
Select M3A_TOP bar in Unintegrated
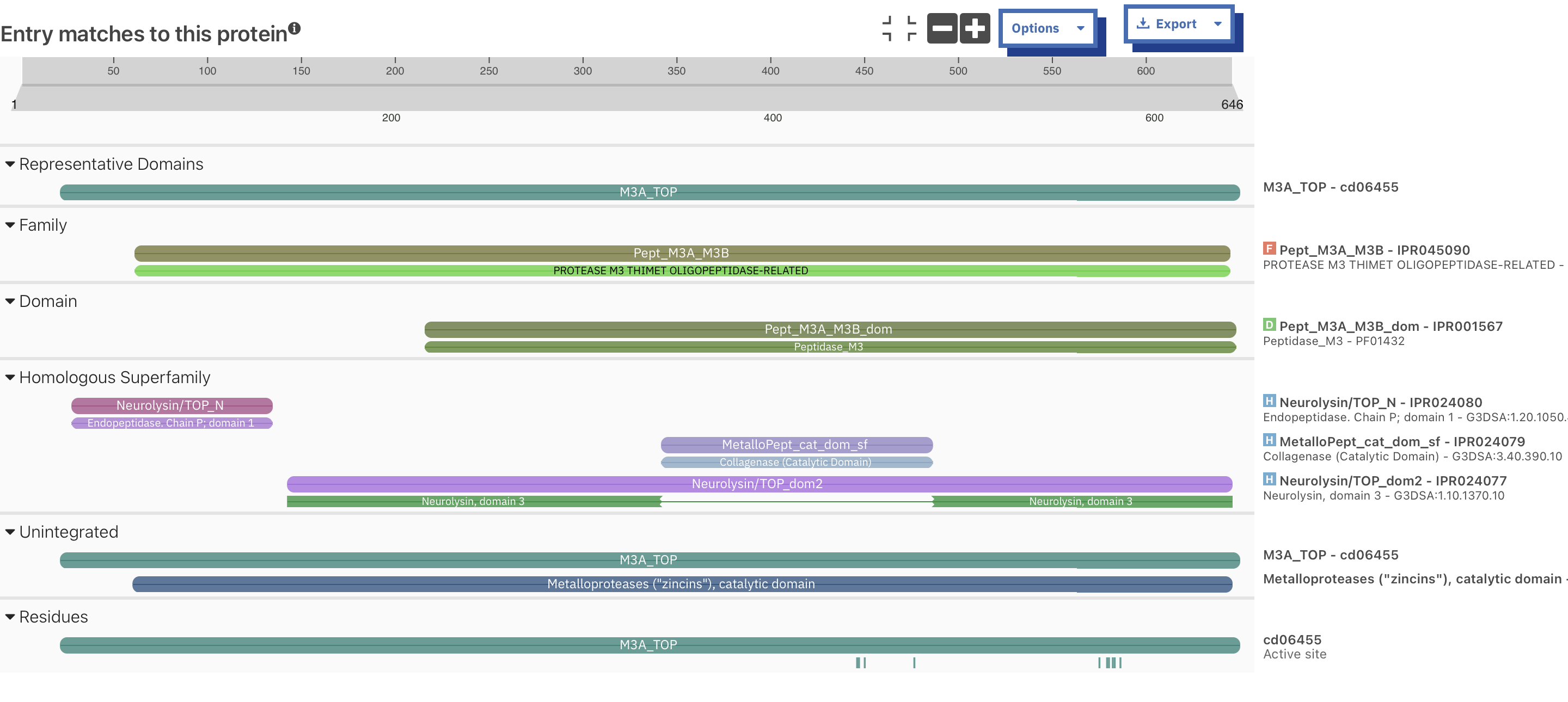[x=650, y=561]
